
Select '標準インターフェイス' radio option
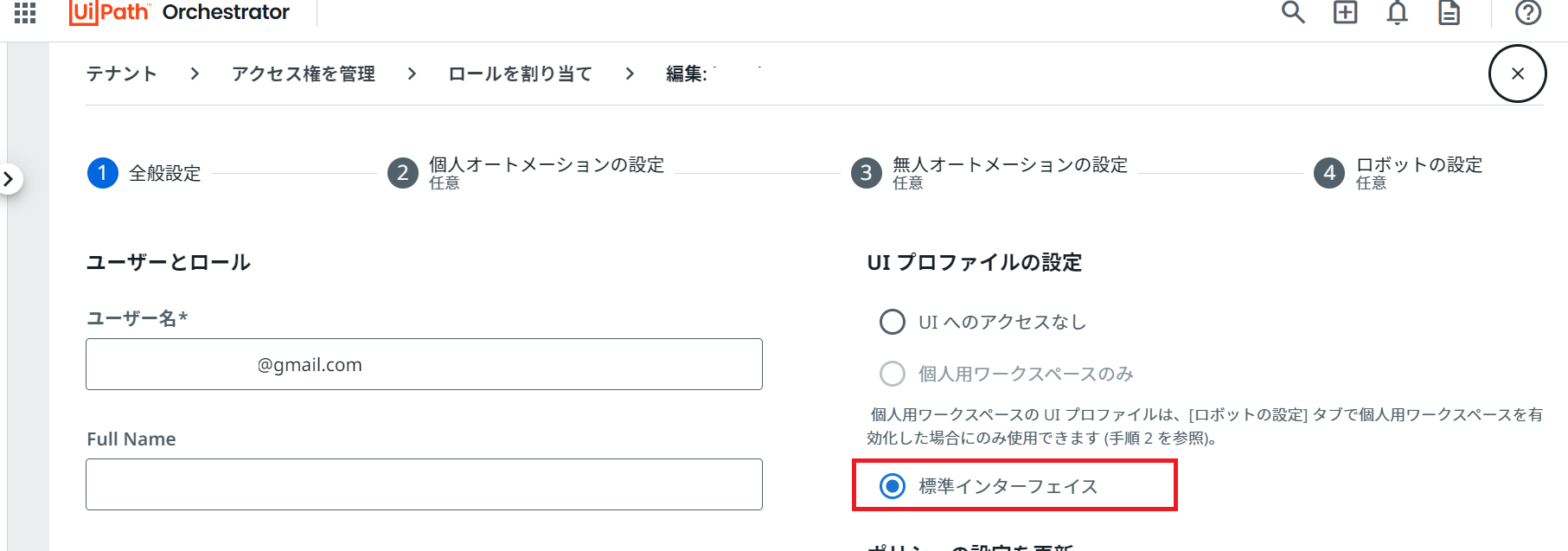coord(893,486)
